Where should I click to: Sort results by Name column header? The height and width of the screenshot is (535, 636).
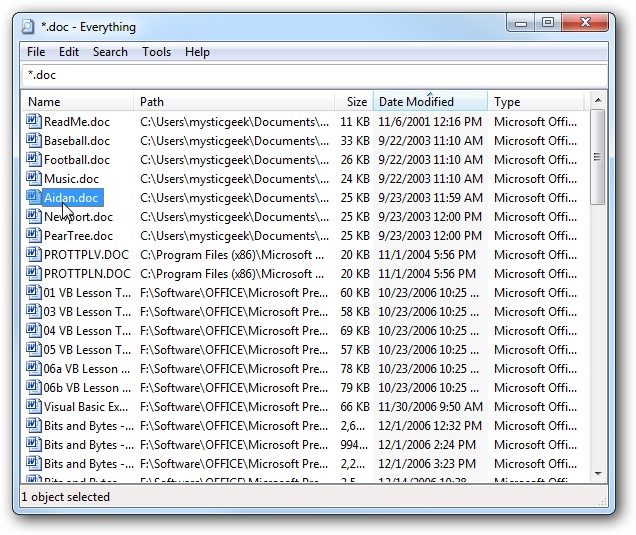(77, 101)
